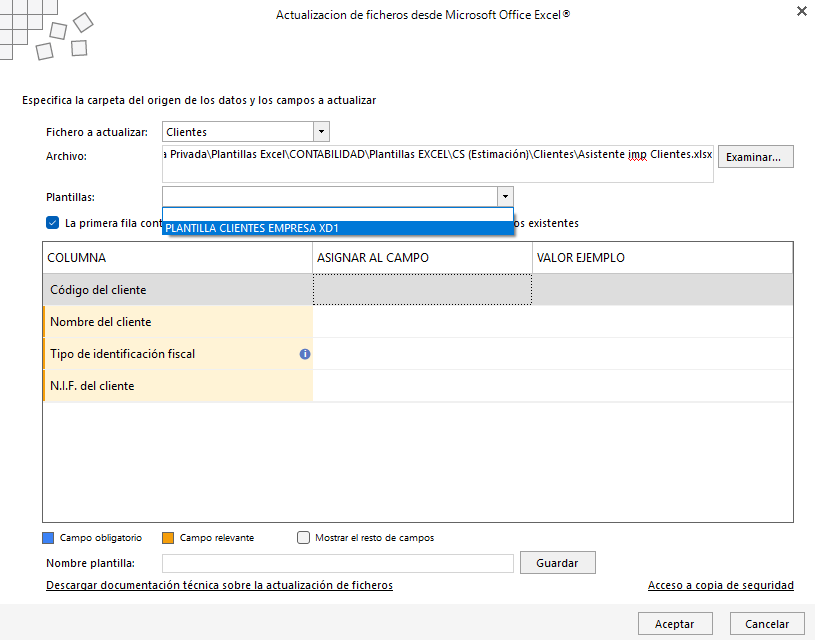Screen dimensions: 815x640
Task: Click Asignar al campo cell for N.I.F. del cliente
Action: 423,386
